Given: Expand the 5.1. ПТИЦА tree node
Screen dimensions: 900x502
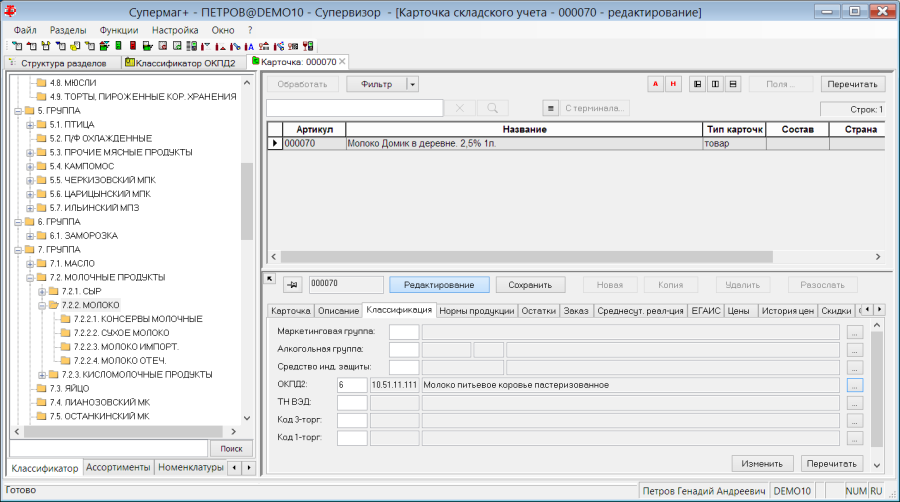Looking at the screenshot, I should click(x=30, y=124).
